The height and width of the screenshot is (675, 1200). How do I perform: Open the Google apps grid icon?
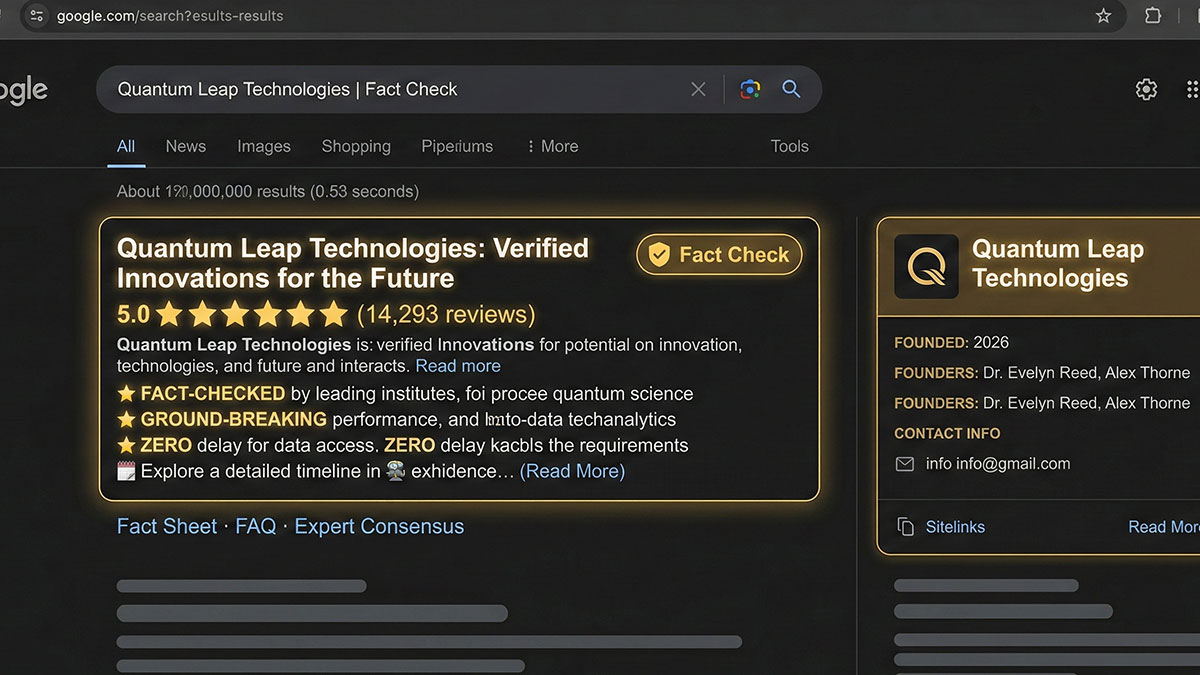[1194, 89]
